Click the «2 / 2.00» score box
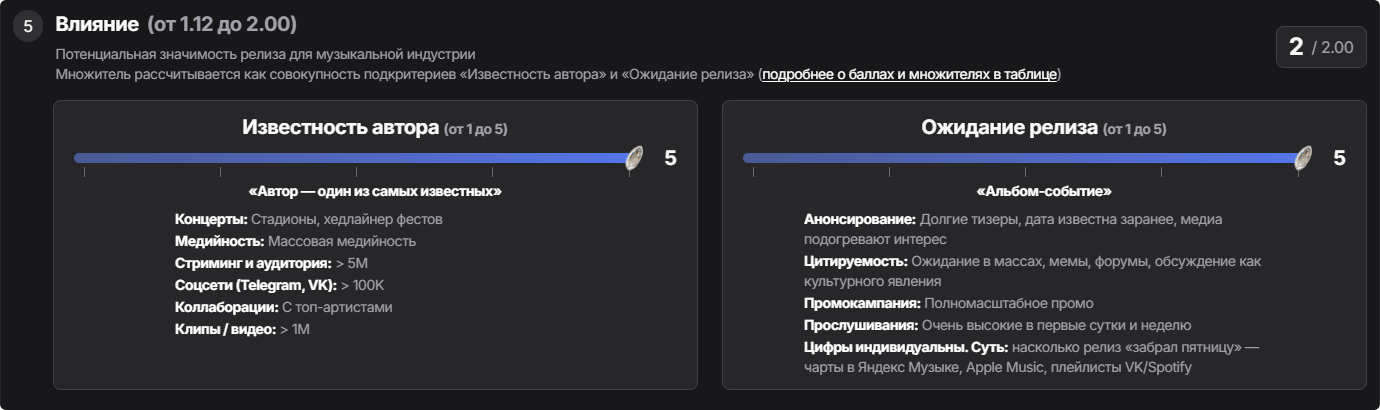 1320,47
